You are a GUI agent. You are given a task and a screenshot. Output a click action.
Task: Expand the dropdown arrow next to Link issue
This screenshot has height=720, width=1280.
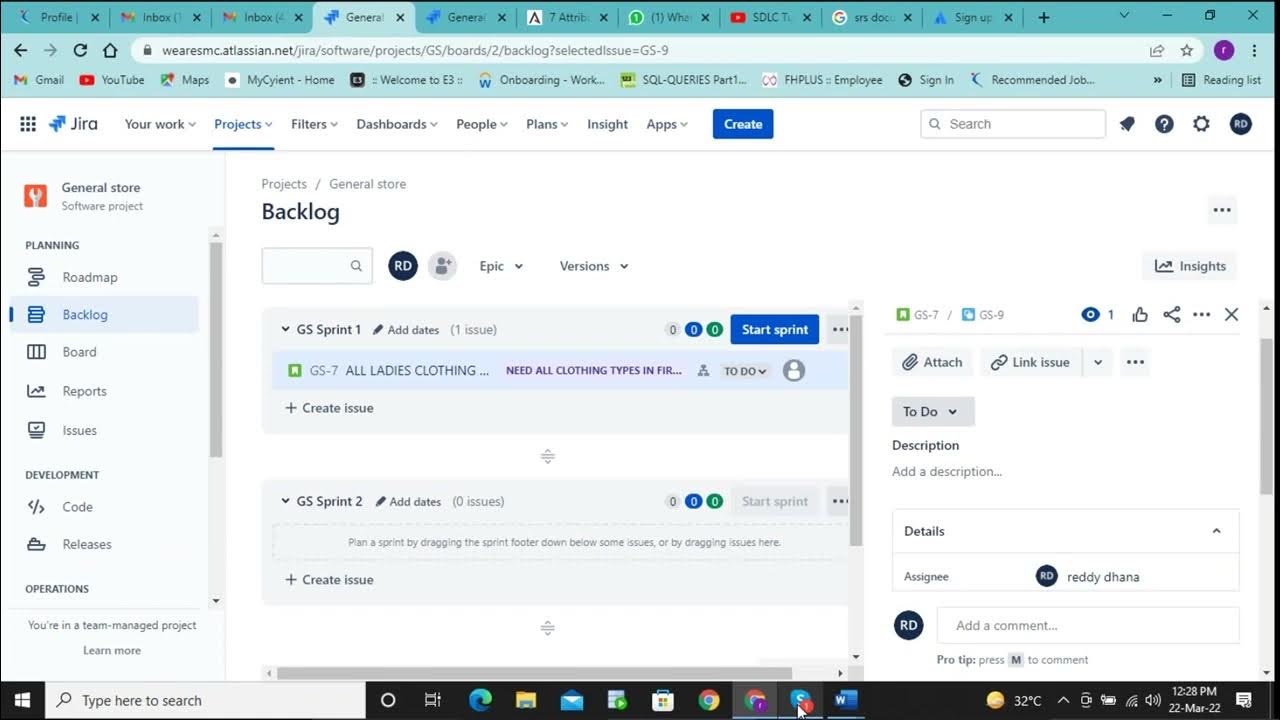tap(1097, 362)
